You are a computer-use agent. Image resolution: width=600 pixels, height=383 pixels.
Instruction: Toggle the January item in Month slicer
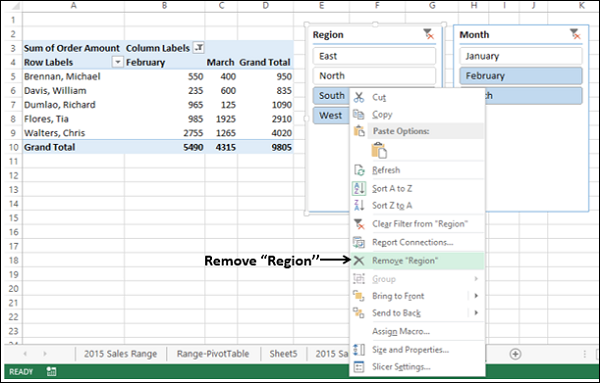click(521, 56)
